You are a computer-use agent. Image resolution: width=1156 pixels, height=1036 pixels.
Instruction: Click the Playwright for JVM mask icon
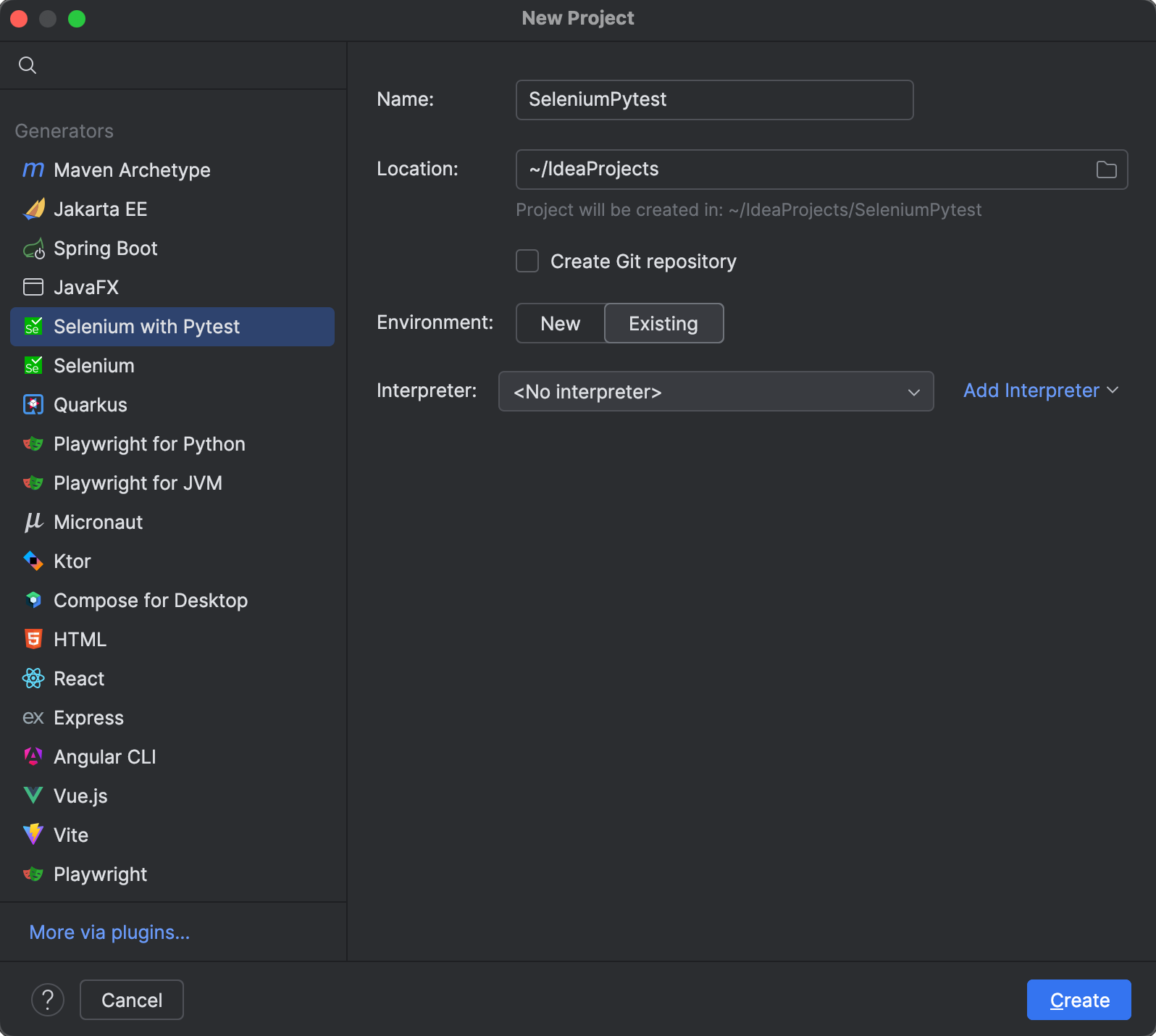pos(33,483)
